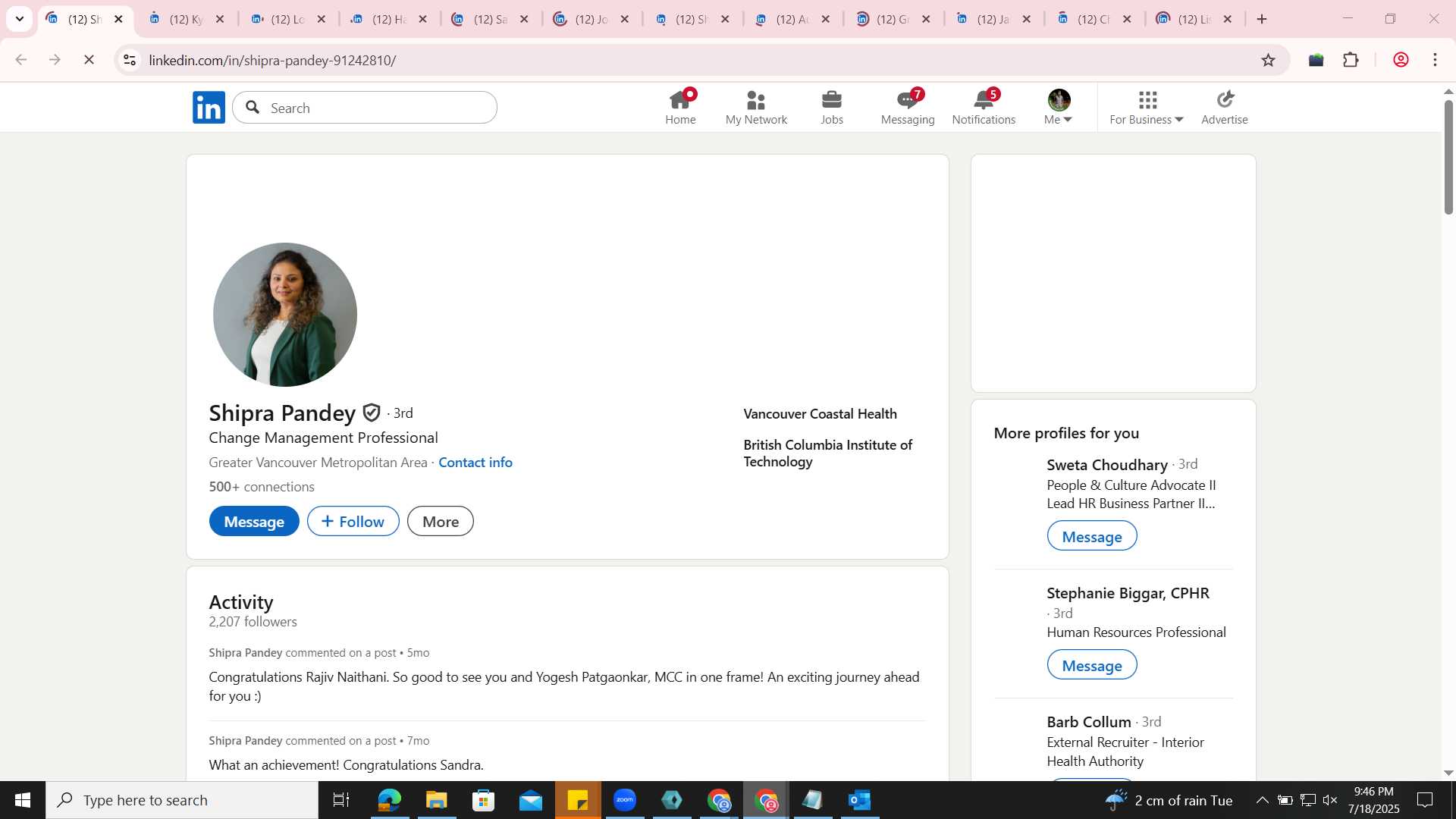Bookmark this page with the star icon
1456x819 pixels.
[1268, 60]
